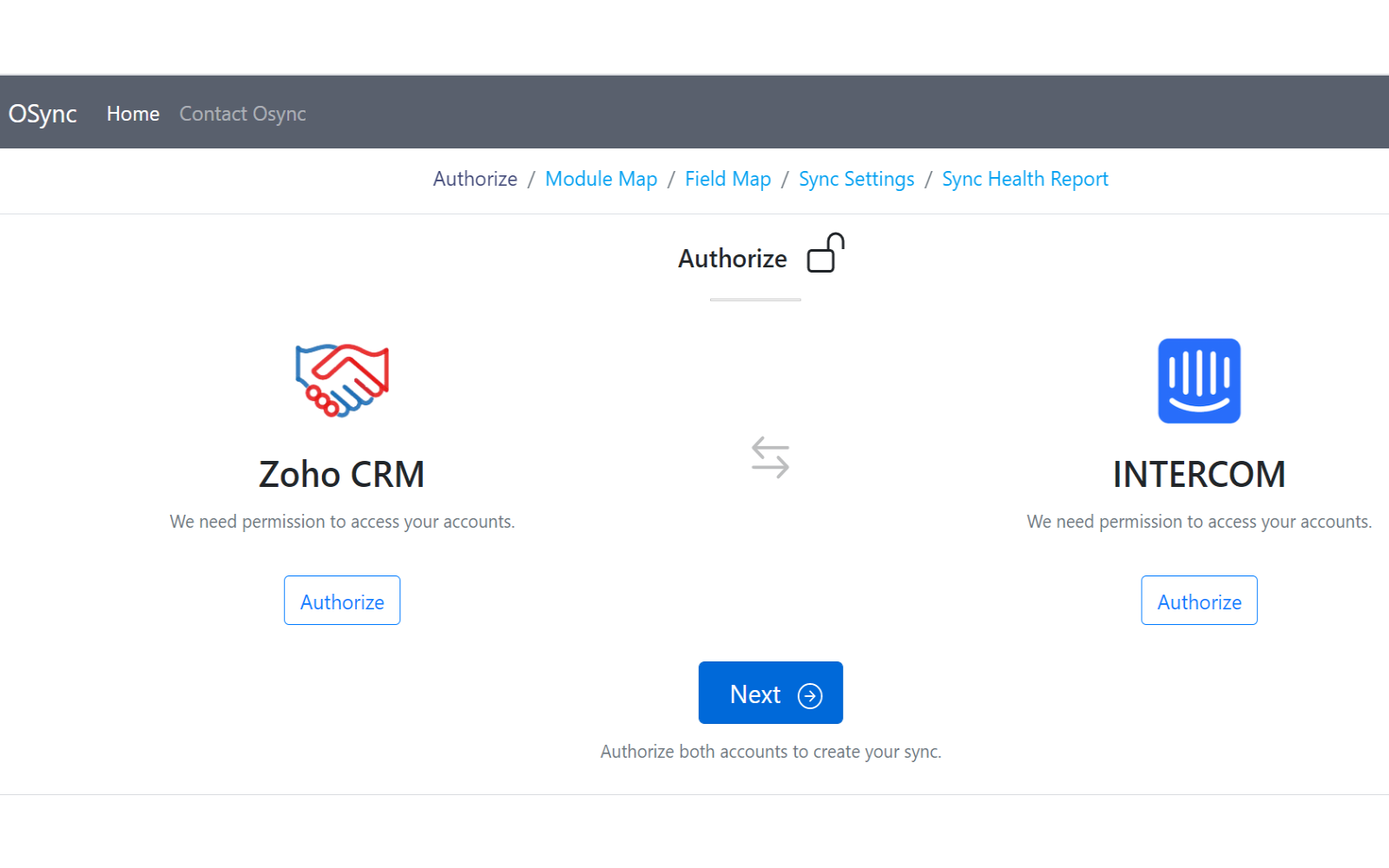Click the Intercom smile logo
1389x868 pixels.
tap(1198, 380)
